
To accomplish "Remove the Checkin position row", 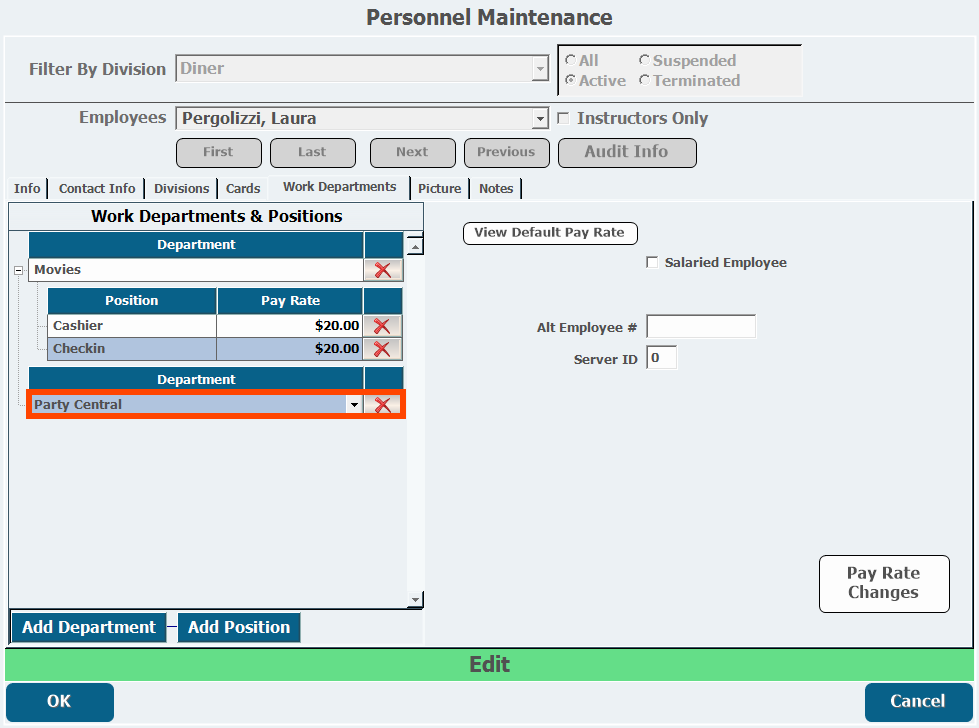I will click(382, 349).
